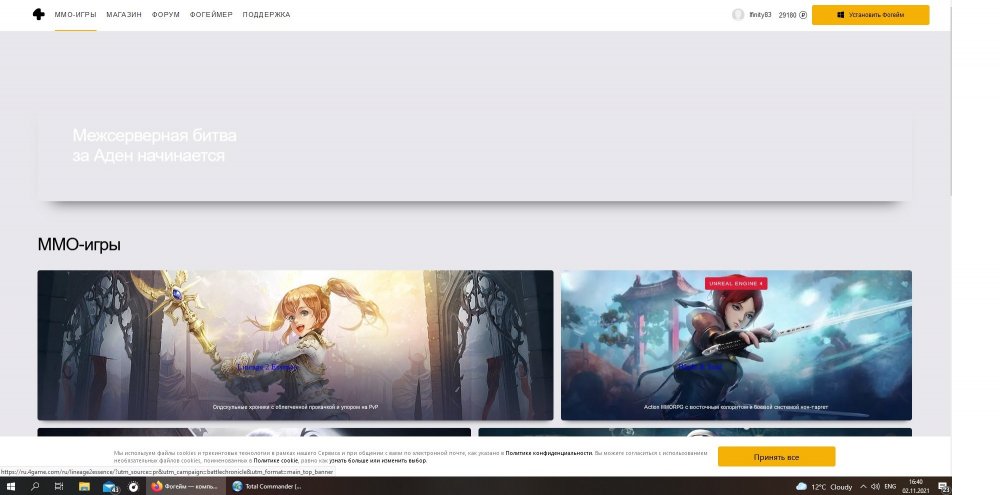Click the 4game clover logo
This screenshot has width=1000, height=495.
point(38,14)
